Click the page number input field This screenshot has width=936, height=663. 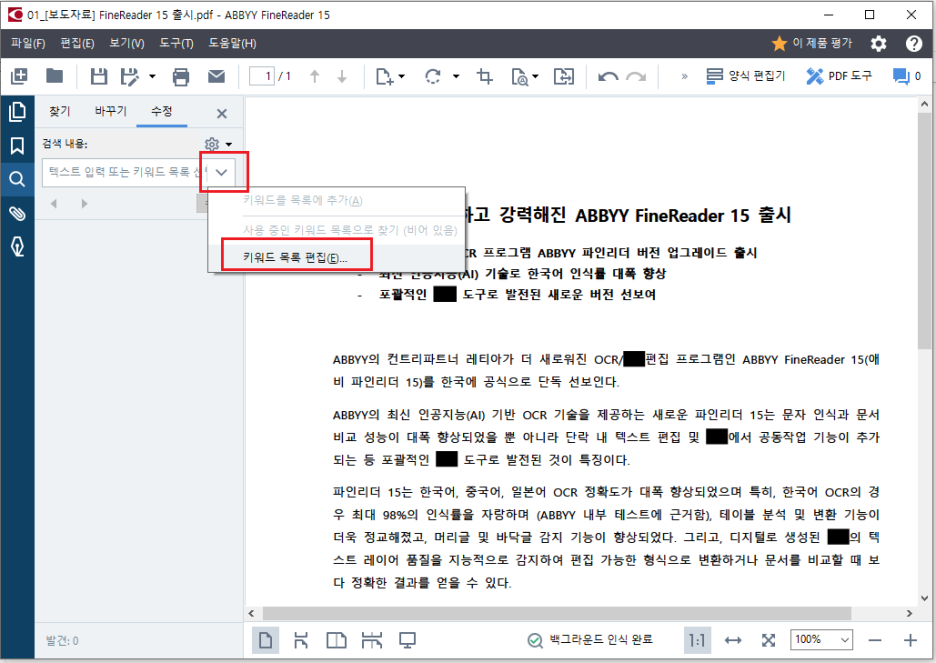pyautogui.click(x=261, y=76)
